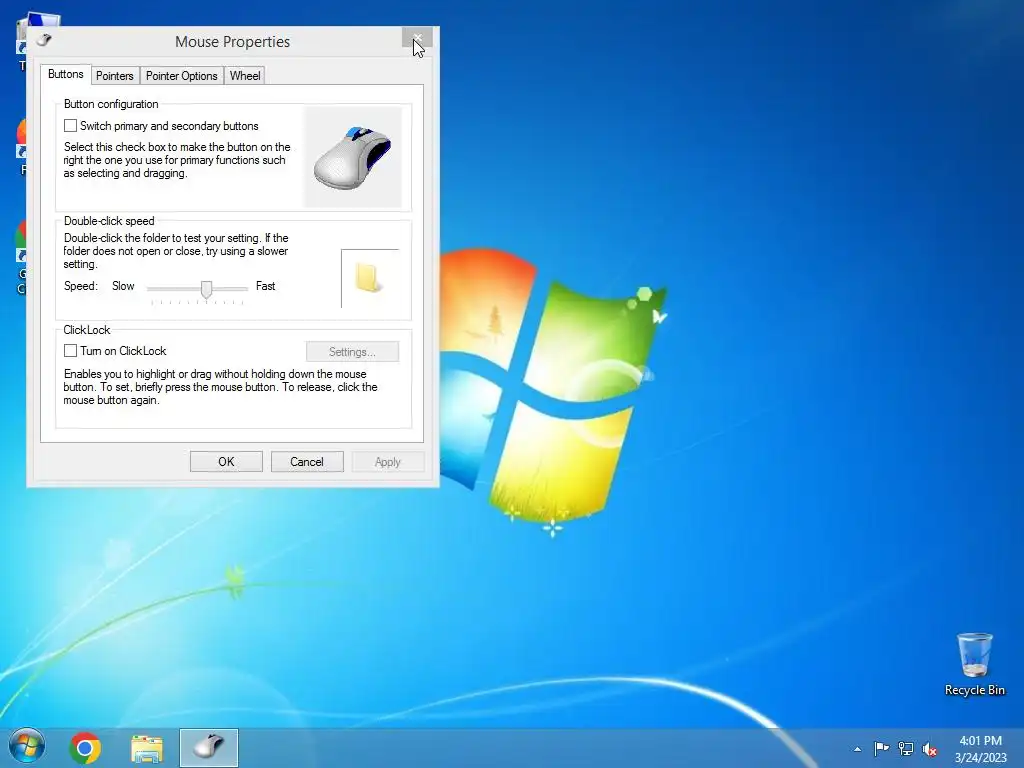1024x768 pixels.
Task: Click the Apply button
Action: coord(388,462)
